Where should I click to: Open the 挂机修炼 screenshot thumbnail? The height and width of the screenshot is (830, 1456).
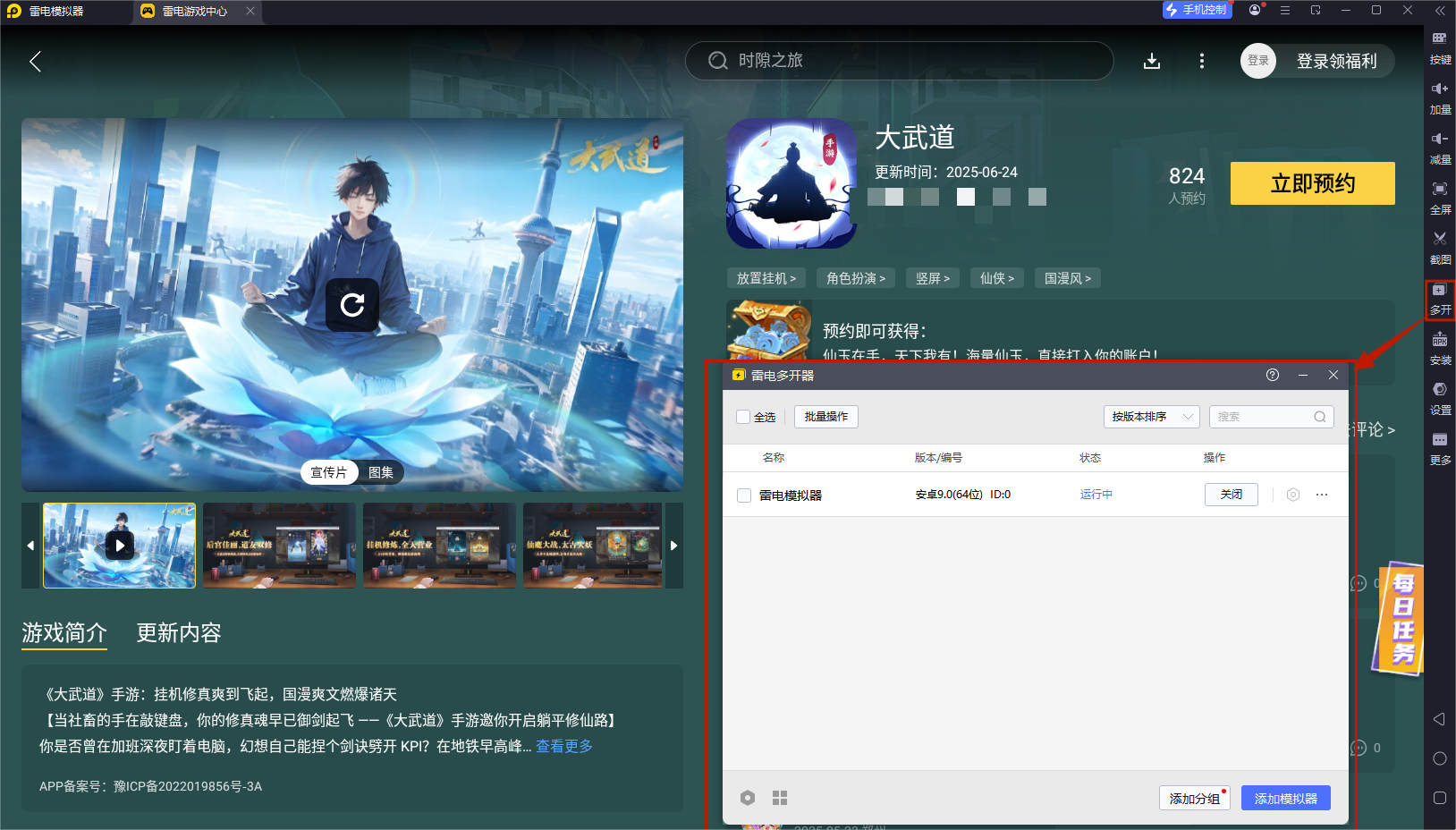[439, 546]
